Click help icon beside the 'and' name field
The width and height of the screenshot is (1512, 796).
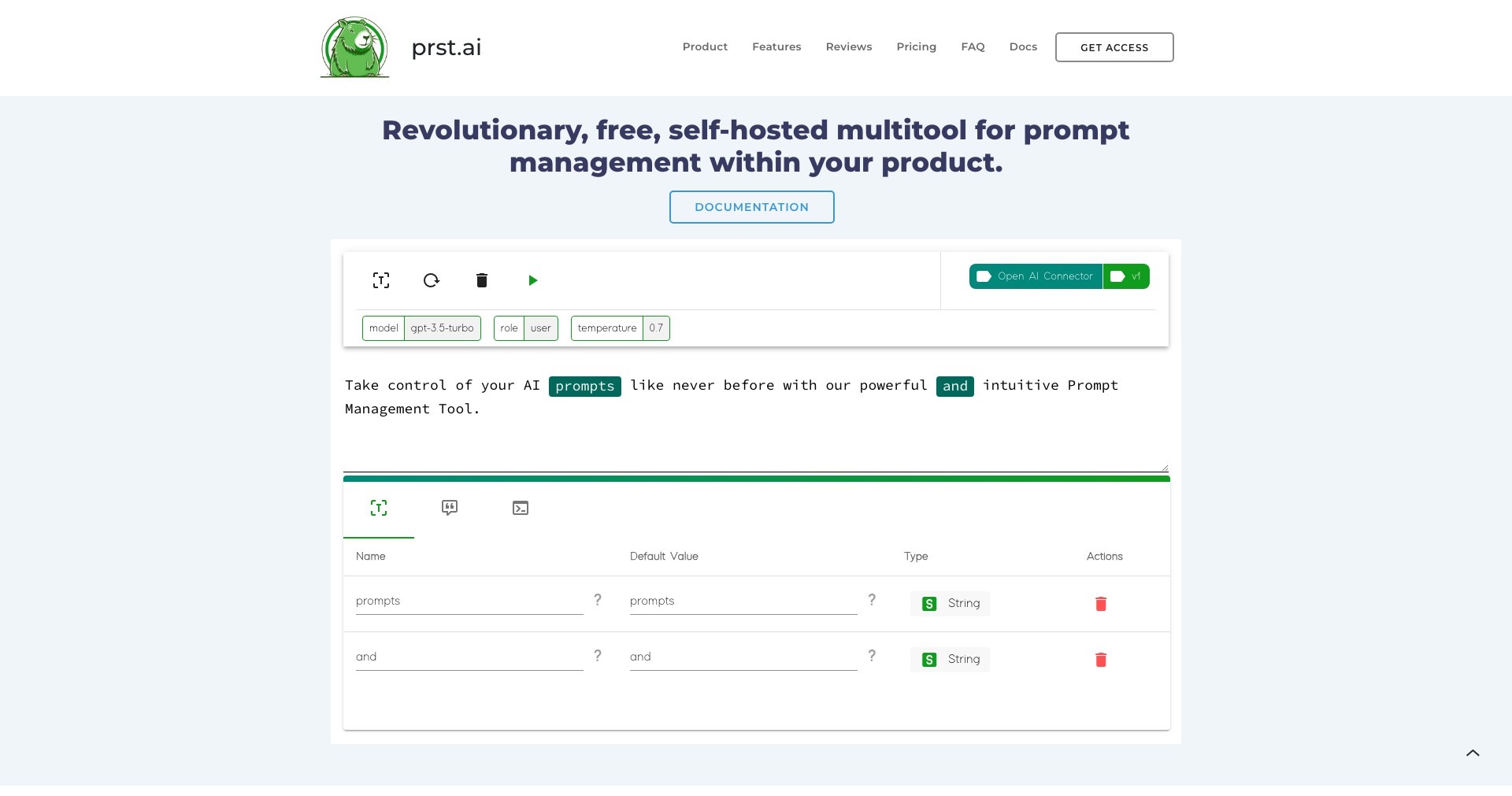(x=598, y=656)
